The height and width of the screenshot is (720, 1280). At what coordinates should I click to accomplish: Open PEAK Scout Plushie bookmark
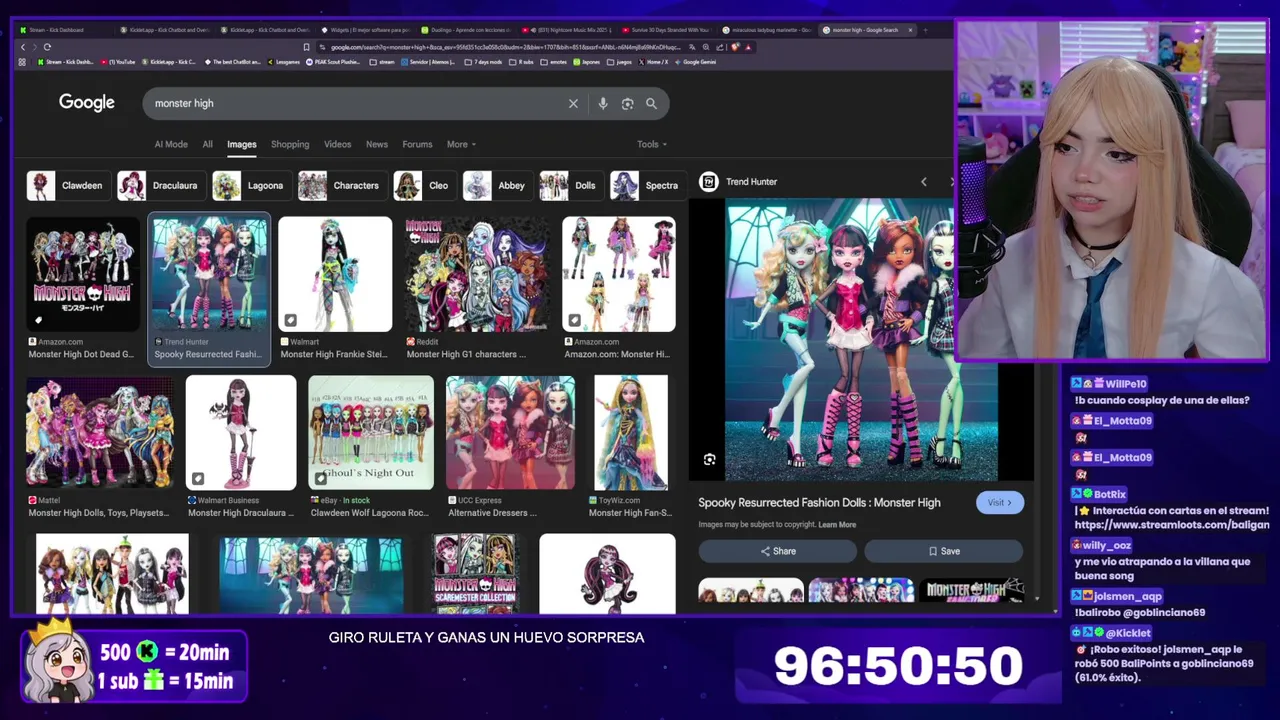[x=333, y=62]
